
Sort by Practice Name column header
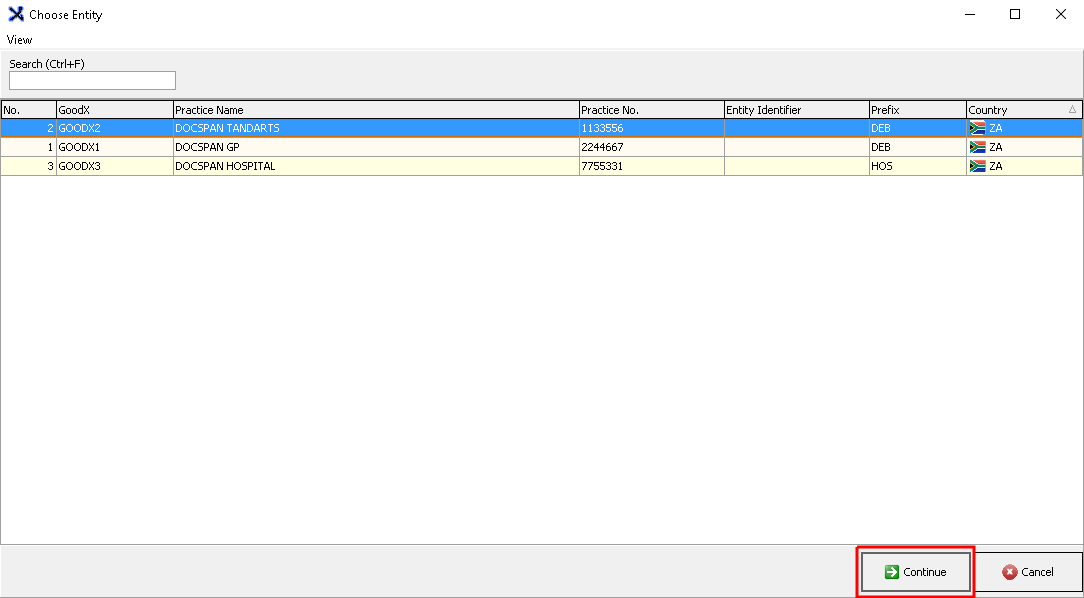click(x=376, y=110)
